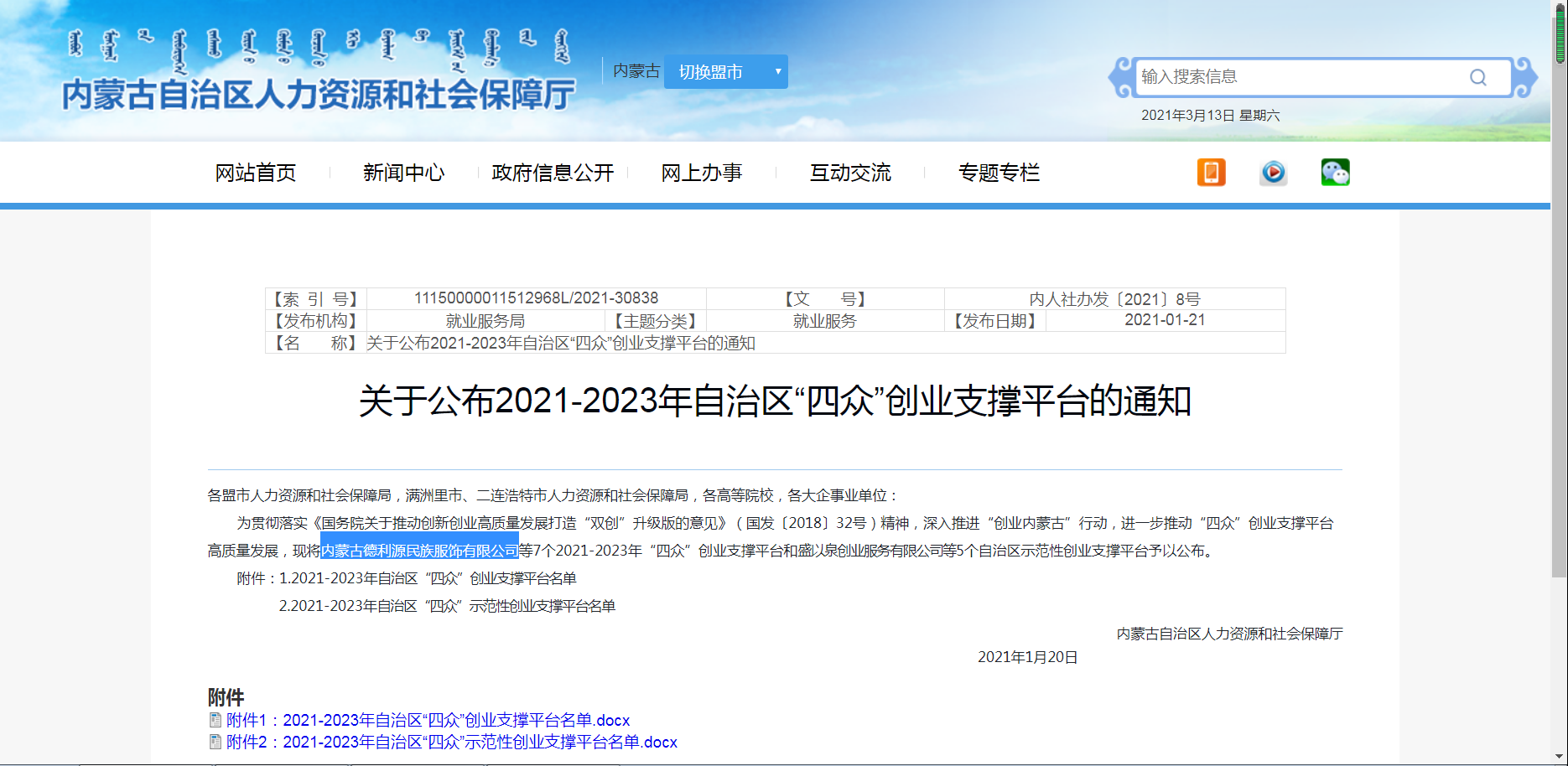
Task: Click inside the 输入搜索信息 search box
Action: (x=1300, y=76)
